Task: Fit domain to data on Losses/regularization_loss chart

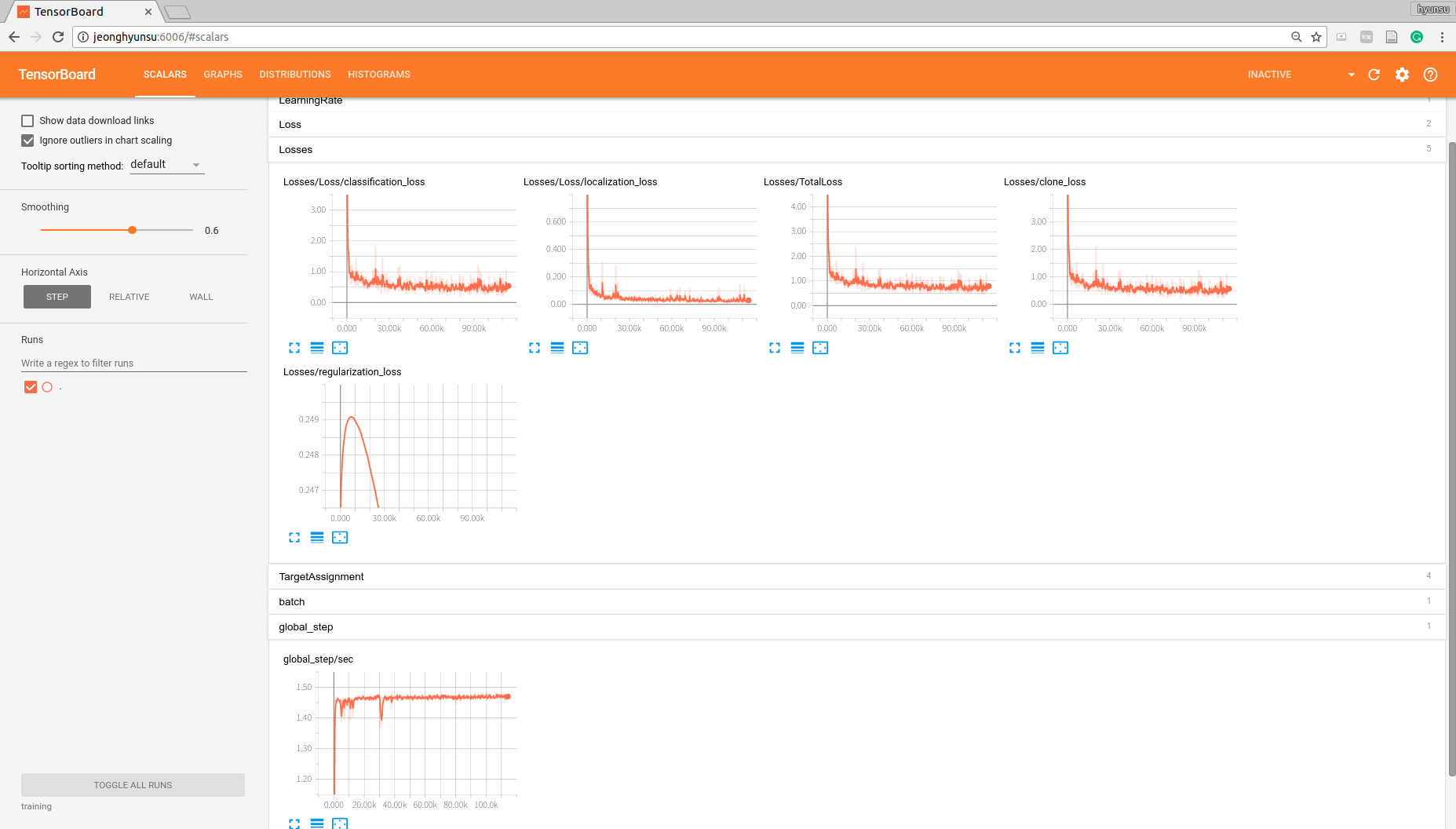Action: (x=340, y=538)
